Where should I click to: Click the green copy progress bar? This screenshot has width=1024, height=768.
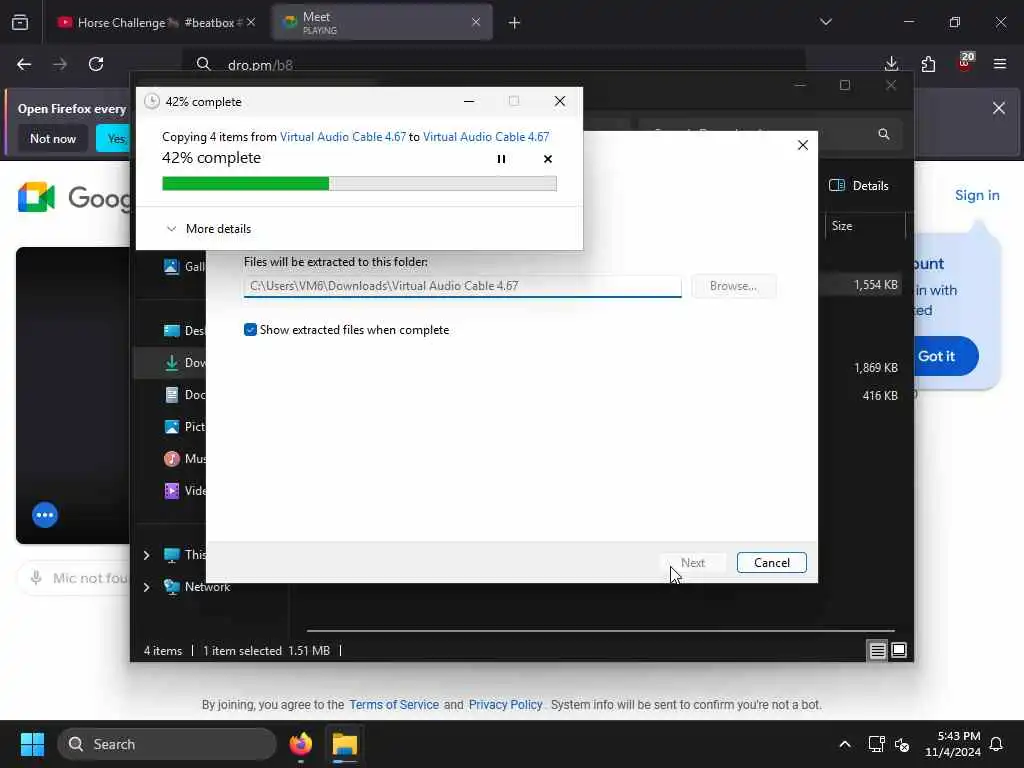[359, 184]
